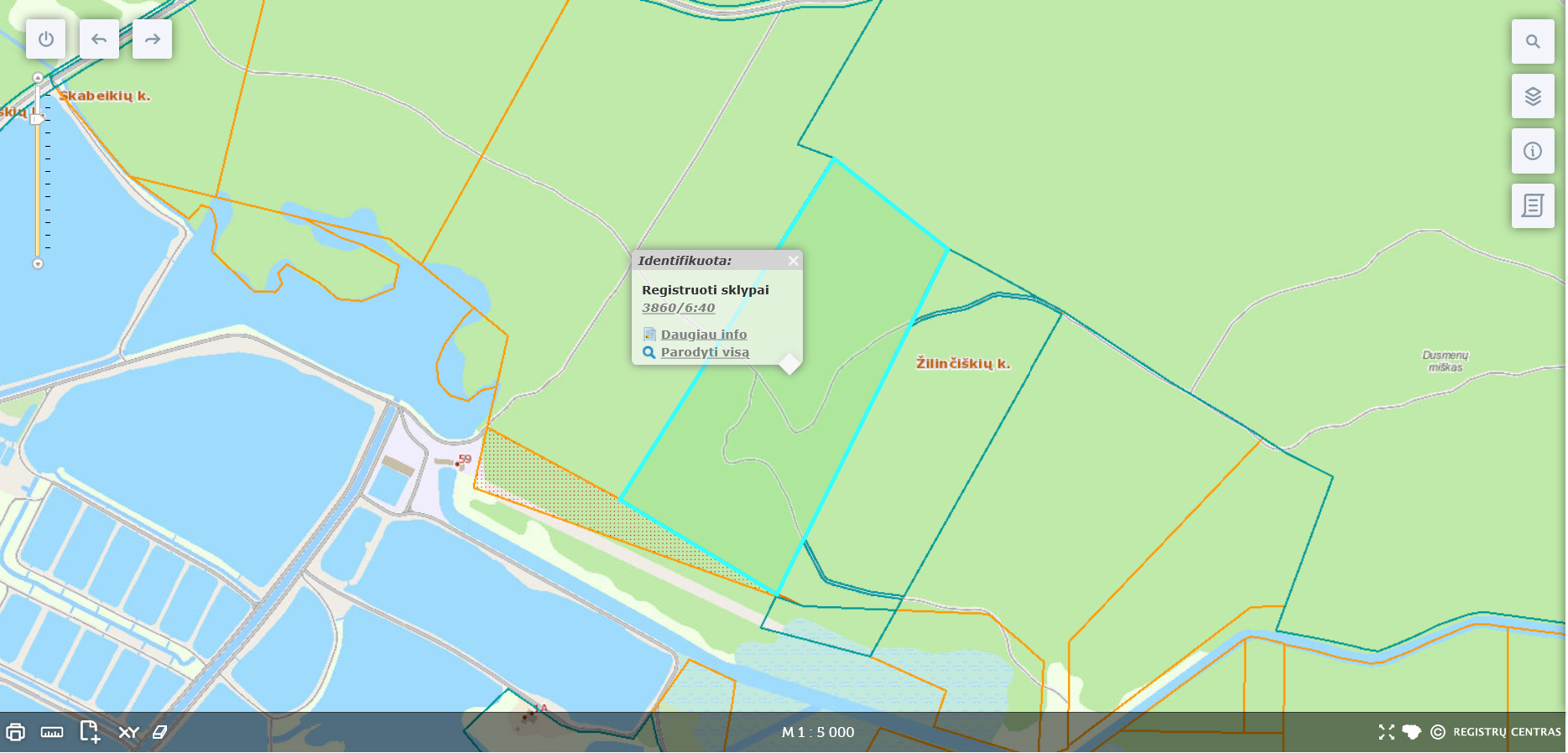Open the map layers panel
Viewport: 1568px width, 753px height.
pos(1533,96)
